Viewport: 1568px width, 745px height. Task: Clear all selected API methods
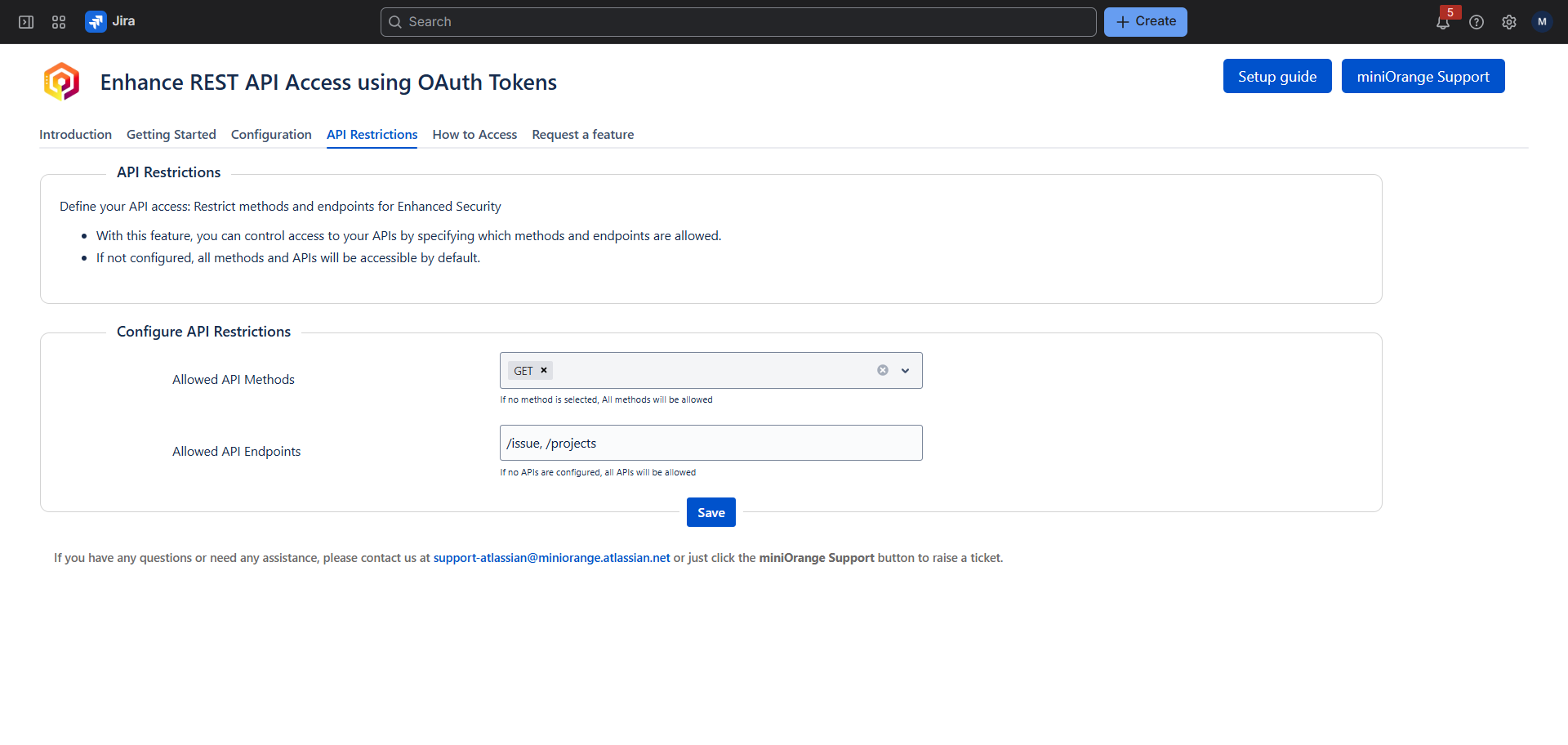[883, 370]
